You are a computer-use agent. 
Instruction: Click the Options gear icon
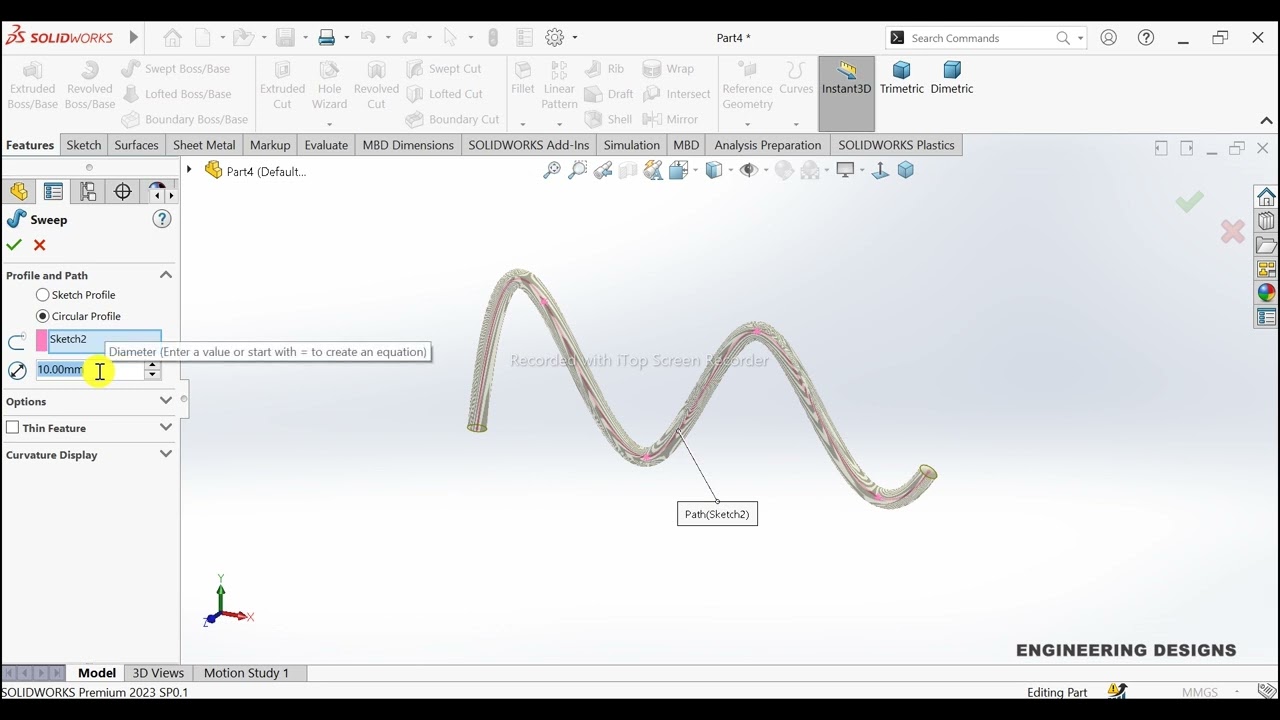coord(555,38)
